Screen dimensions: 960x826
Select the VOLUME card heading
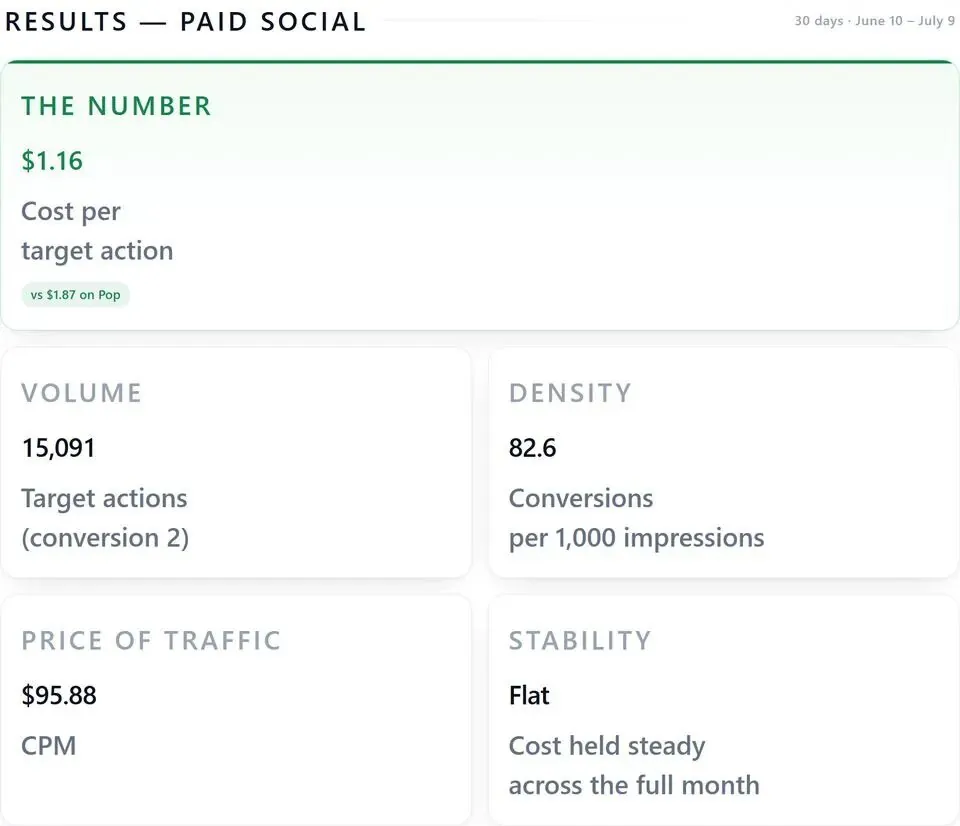click(81, 393)
